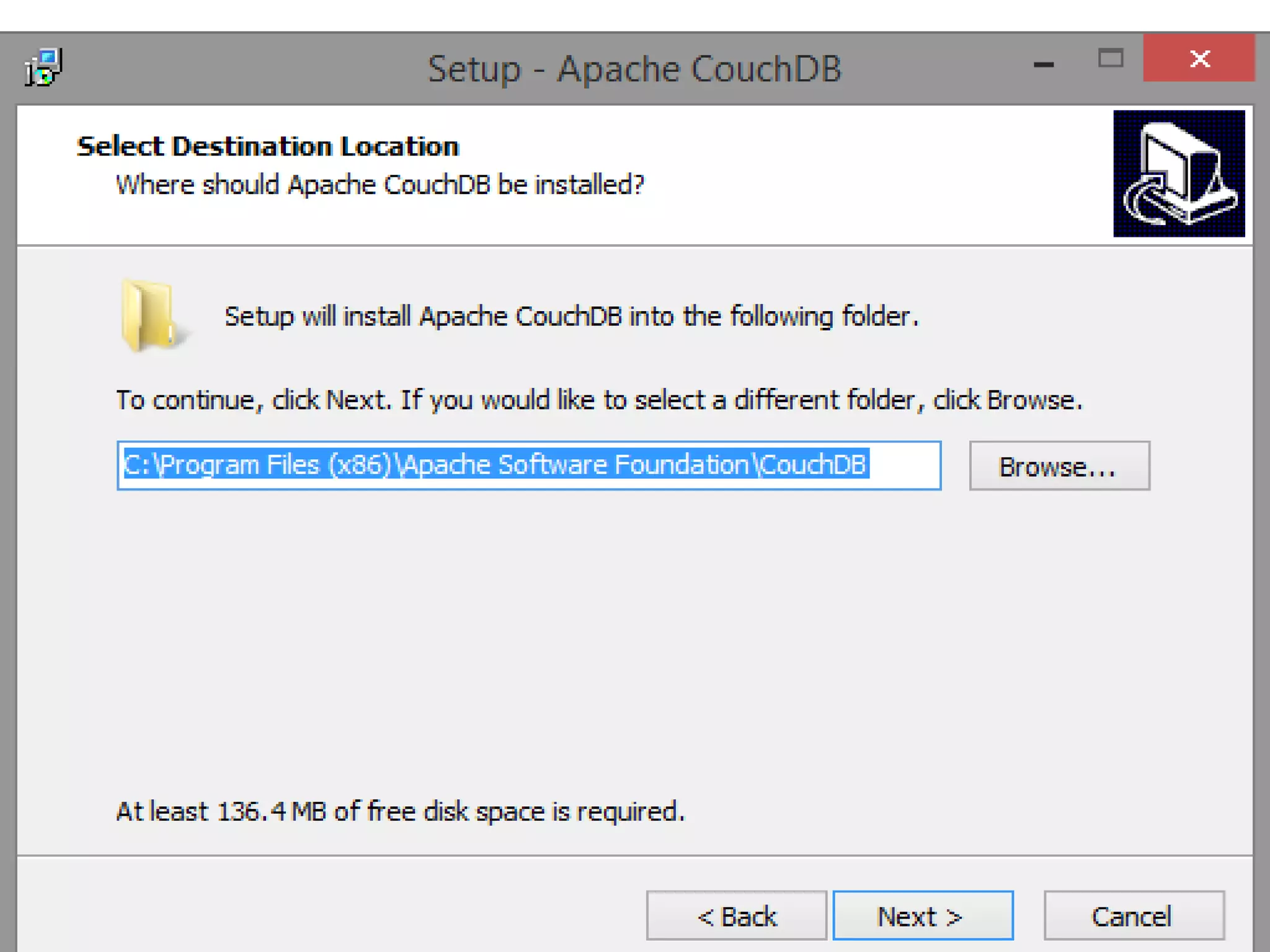Click 'Where should Apache CouchDB be installed?' text

[380, 185]
